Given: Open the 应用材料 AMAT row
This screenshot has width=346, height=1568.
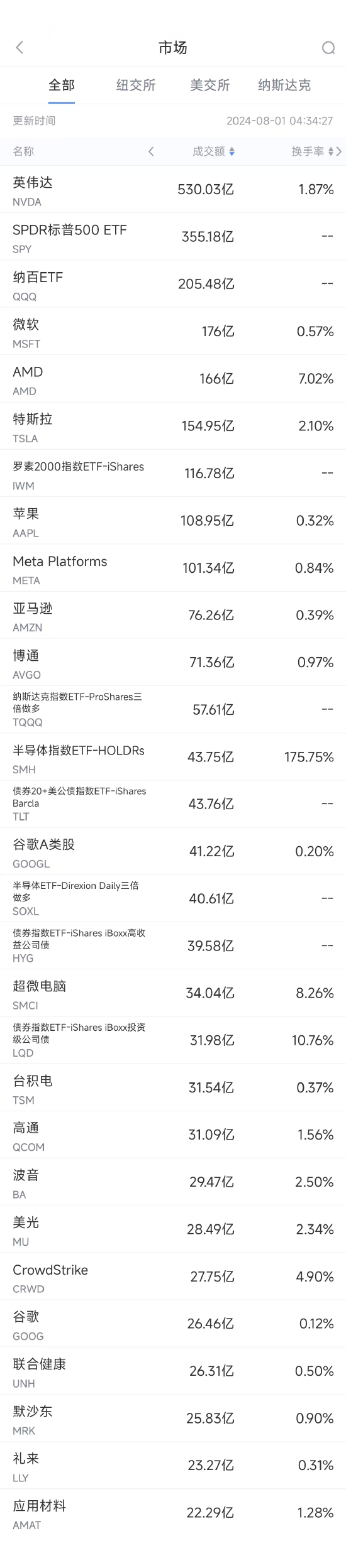Looking at the screenshot, I should (173, 1513).
